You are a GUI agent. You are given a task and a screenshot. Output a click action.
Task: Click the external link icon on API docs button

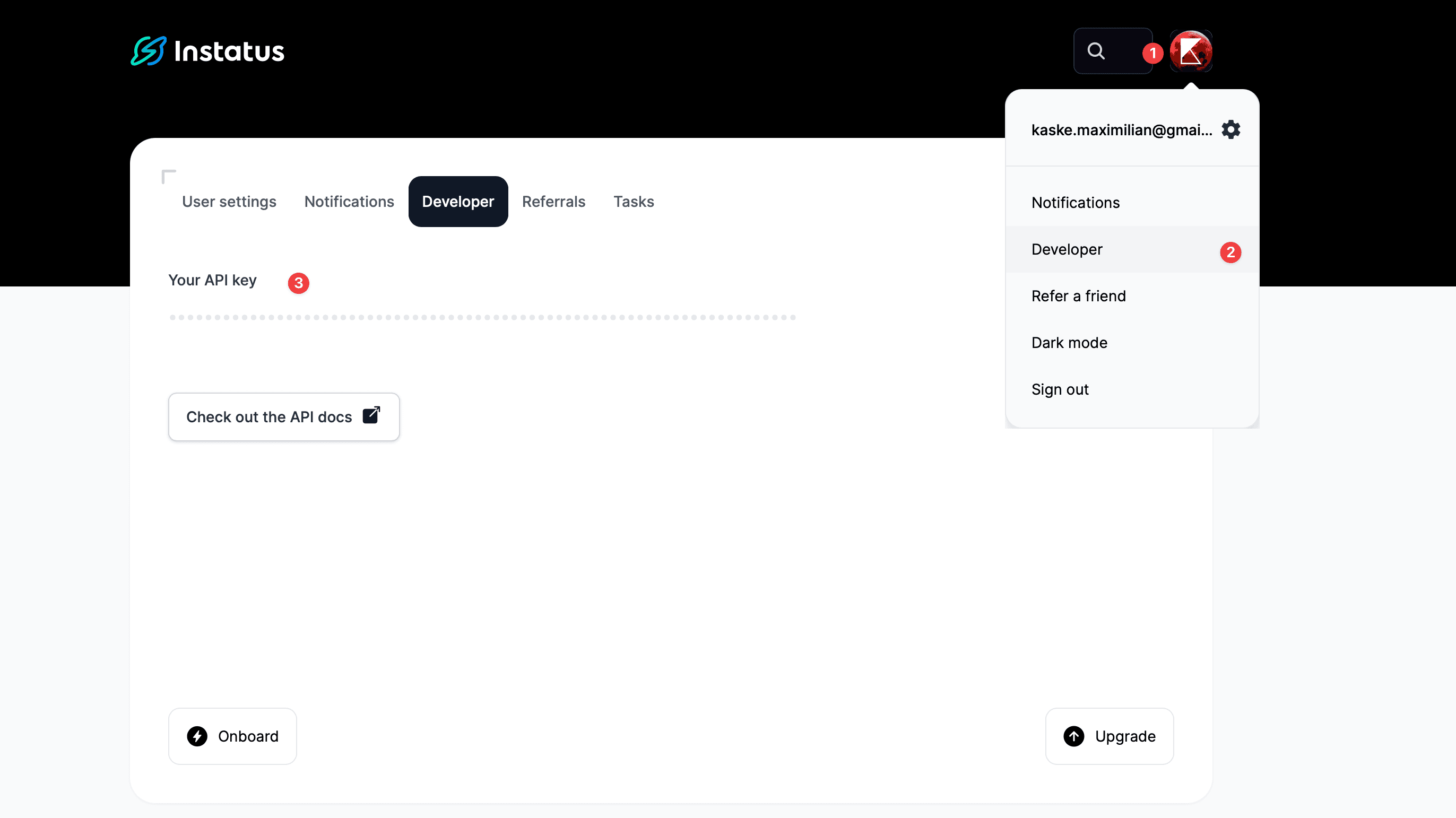point(371,416)
